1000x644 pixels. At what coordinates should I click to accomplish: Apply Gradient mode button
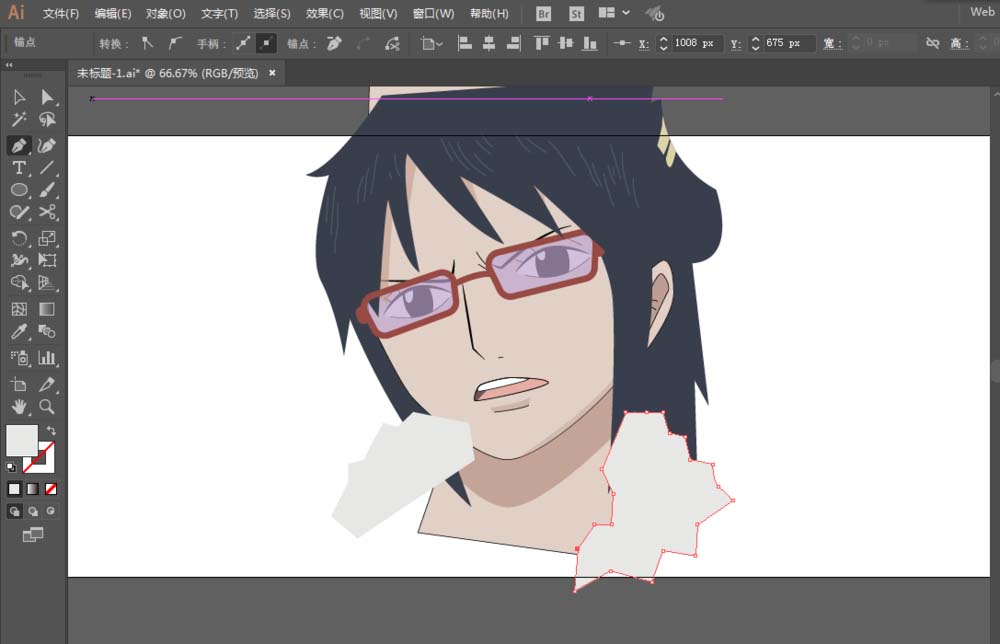tap(33, 489)
